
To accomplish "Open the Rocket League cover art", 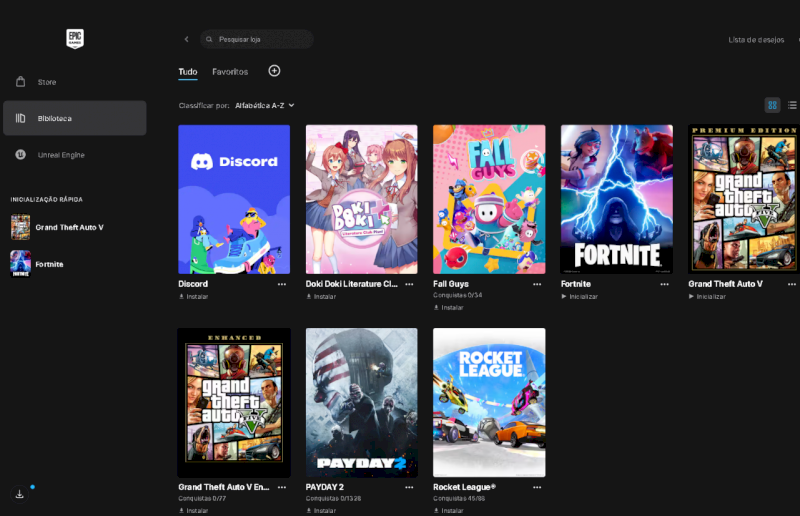I will pyautogui.click(x=489, y=403).
